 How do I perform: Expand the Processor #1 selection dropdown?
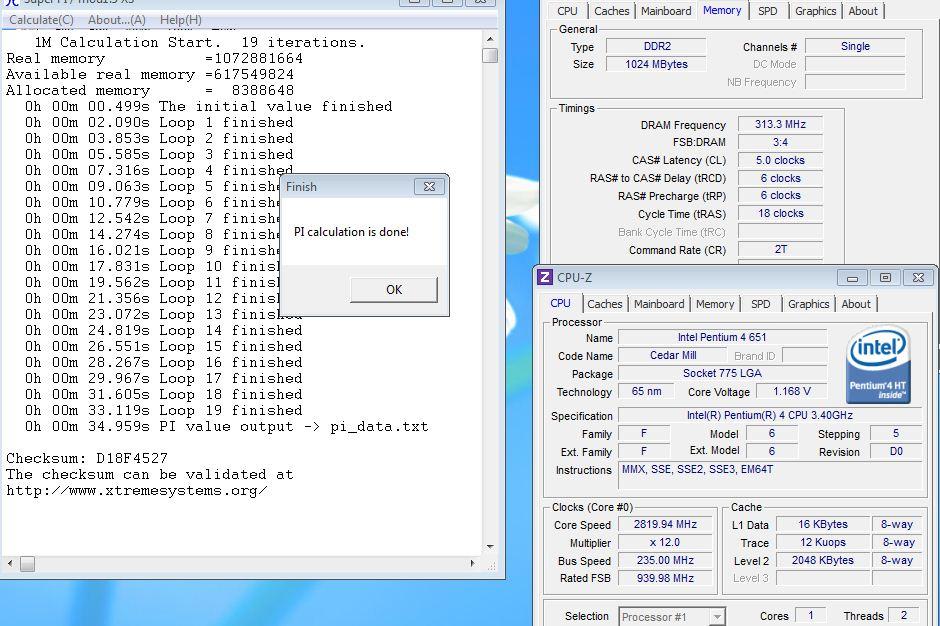[x=716, y=616]
